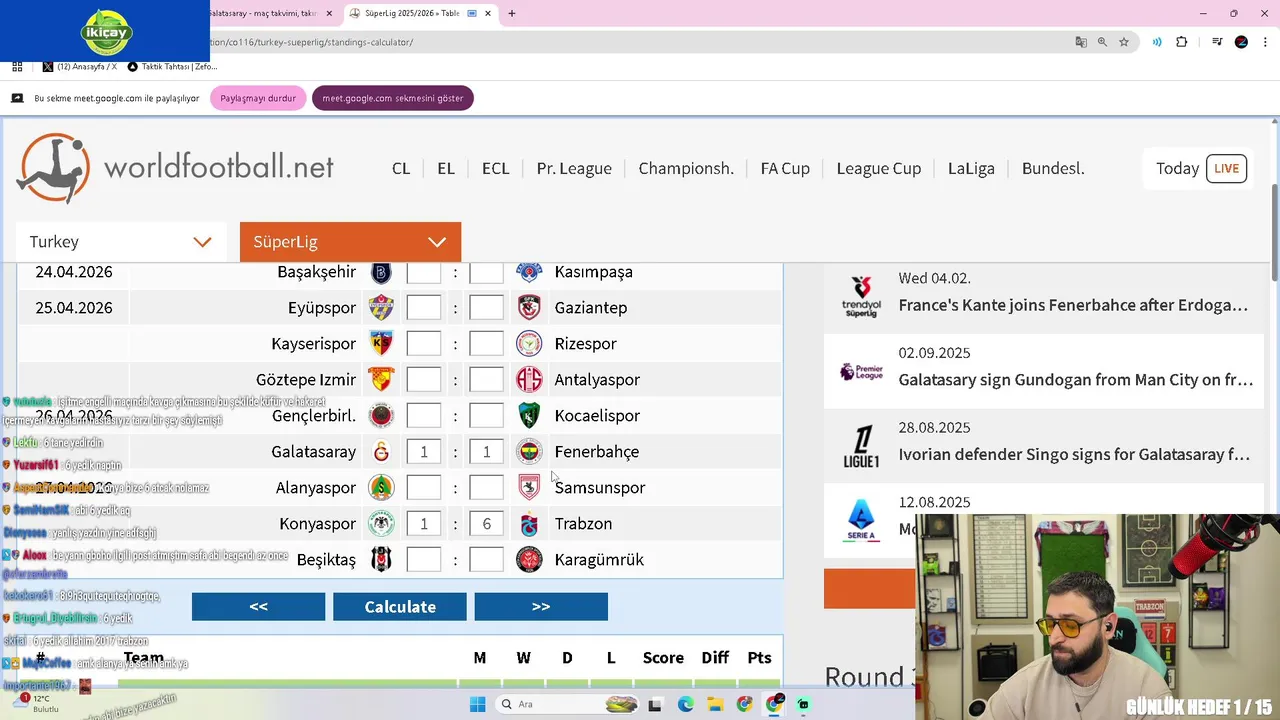The image size is (1280, 720).
Task: Click Kasımpaşa away score input
Action: point(486,272)
